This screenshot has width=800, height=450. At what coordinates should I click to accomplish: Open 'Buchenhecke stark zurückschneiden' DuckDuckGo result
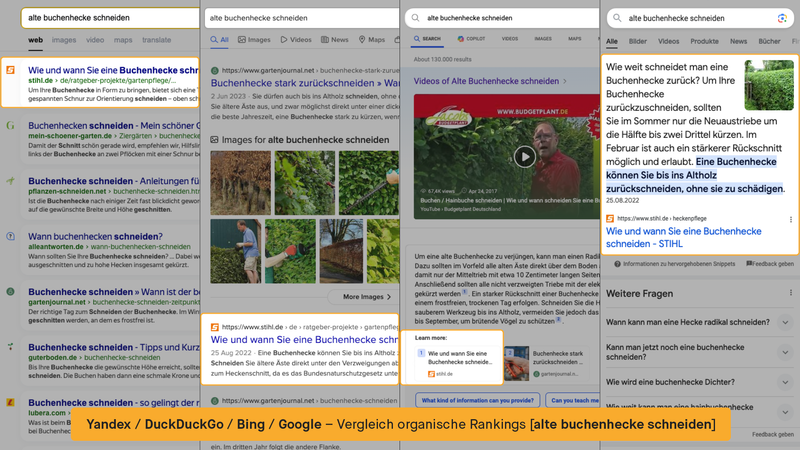point(305,83)
